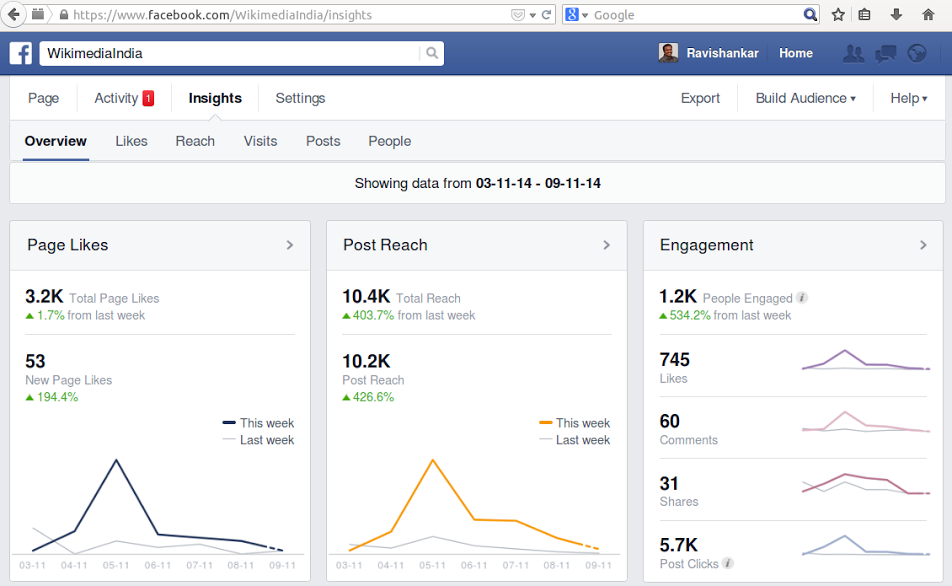The width and height of the screenshot is (952, 586).
Task: Open the Help dropdown menu
Action: [x=908, y=98]
